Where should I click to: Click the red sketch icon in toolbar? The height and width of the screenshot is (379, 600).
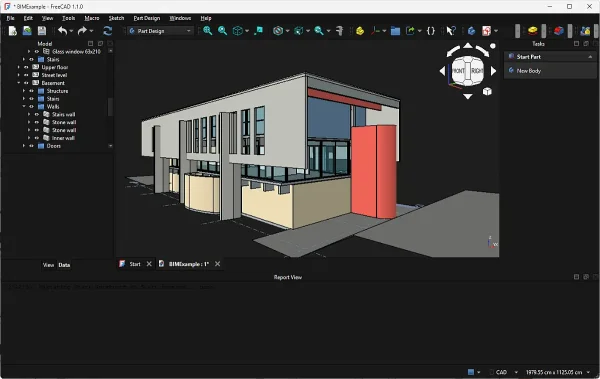(486, 31)
